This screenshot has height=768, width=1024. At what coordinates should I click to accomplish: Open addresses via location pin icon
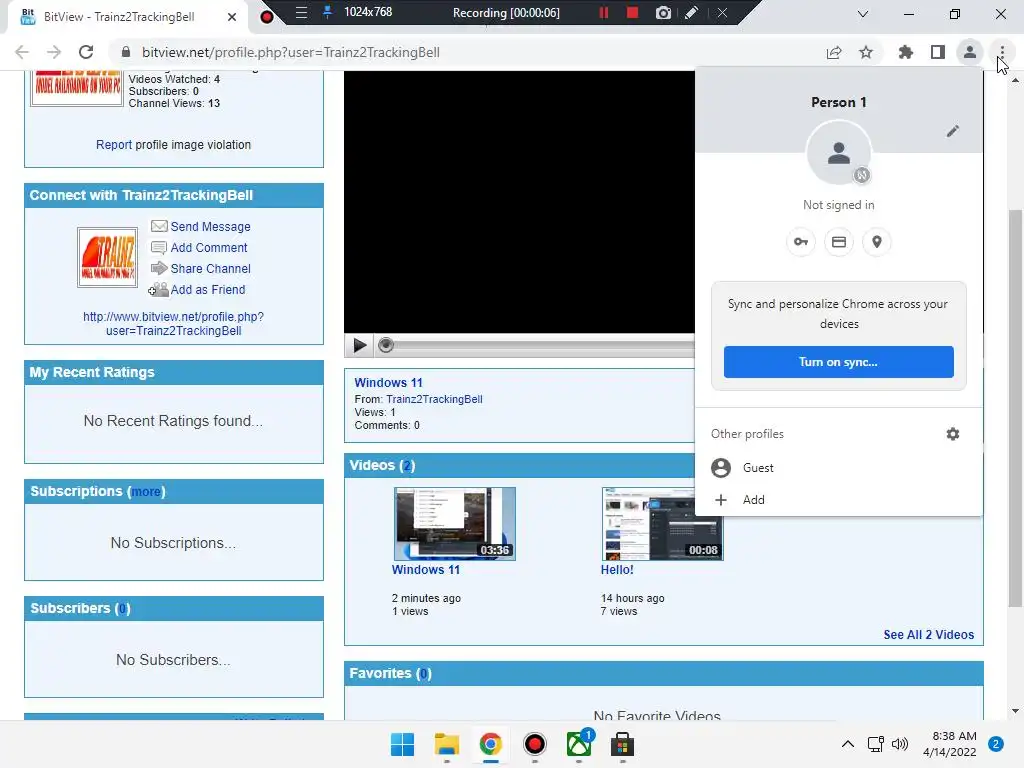(877, 242)
